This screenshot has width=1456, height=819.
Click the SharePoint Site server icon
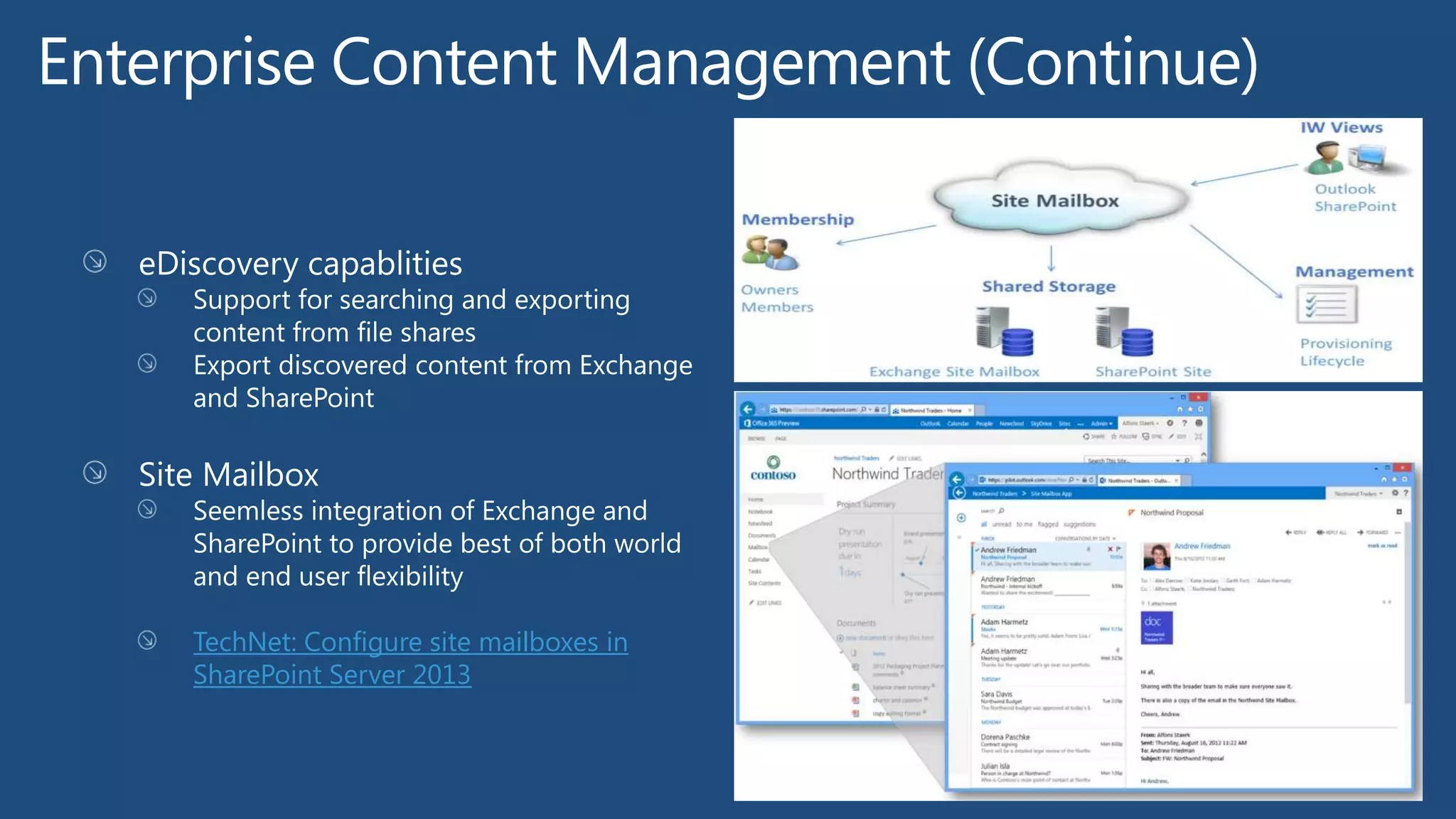[x=1123, y=332]
